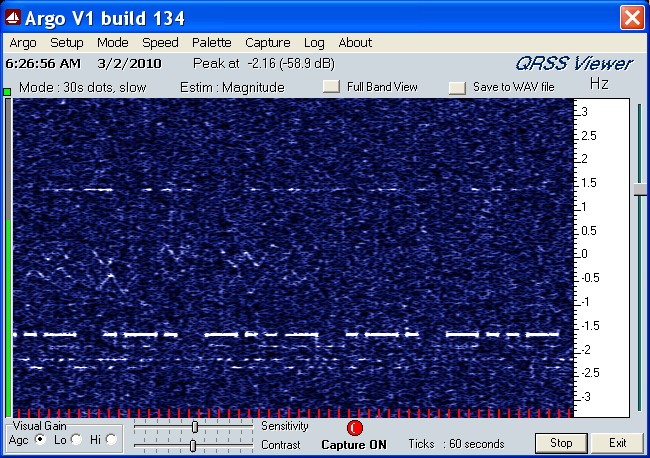The image size is (650, 458).
Task: Open the Argo menu
Action: tap(23, 43)
